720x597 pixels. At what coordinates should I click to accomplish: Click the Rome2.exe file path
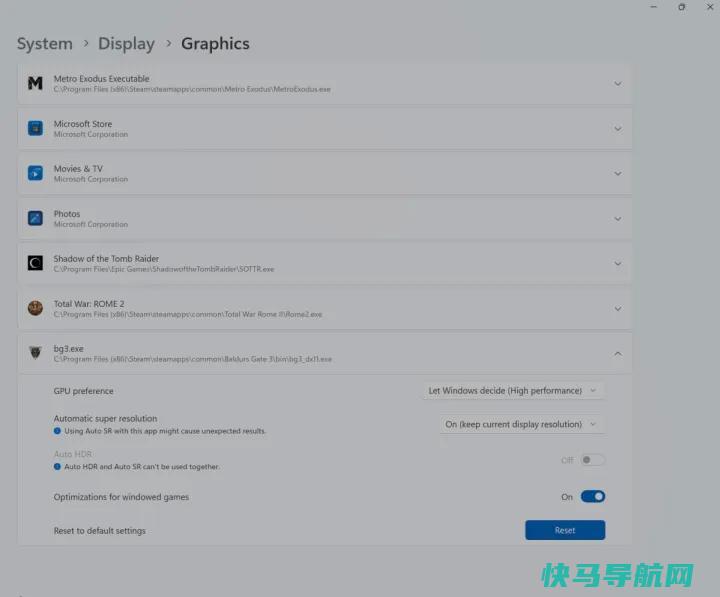coord(188,314)
